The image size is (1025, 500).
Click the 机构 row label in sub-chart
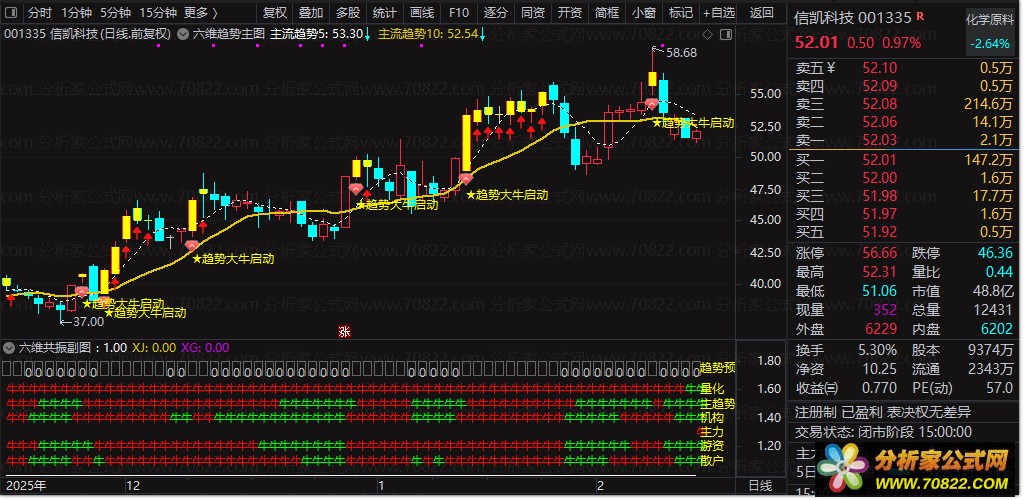(712, 417)
